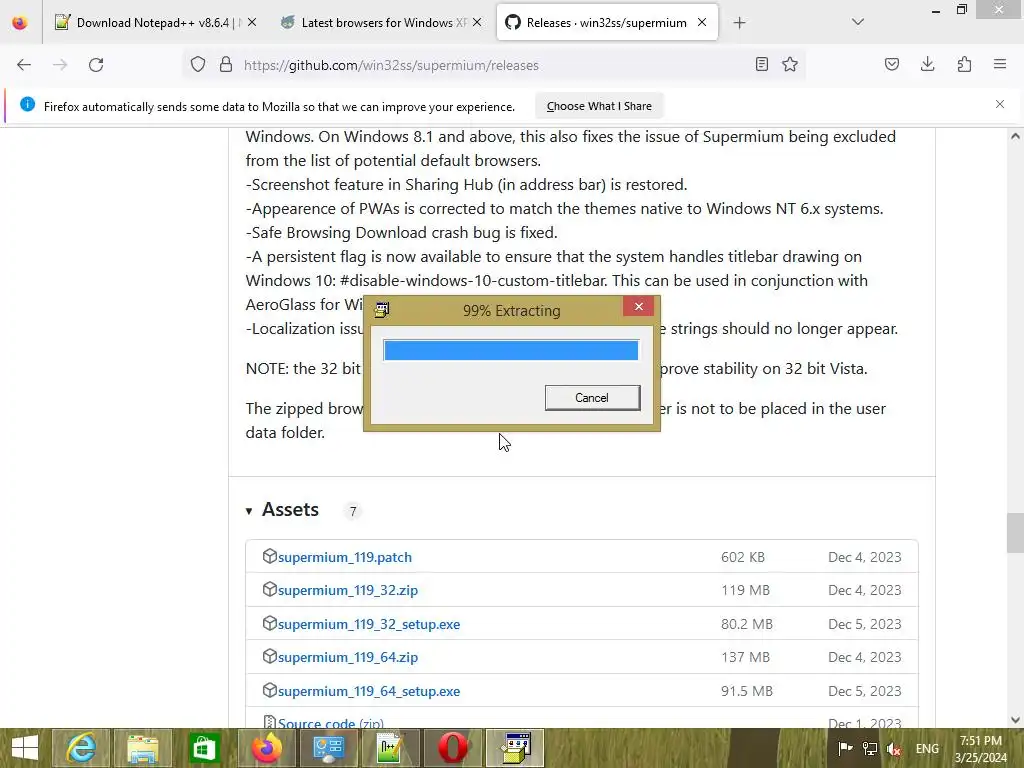
Task: Collapse the Assets section triangle
Action: [249, 511]
